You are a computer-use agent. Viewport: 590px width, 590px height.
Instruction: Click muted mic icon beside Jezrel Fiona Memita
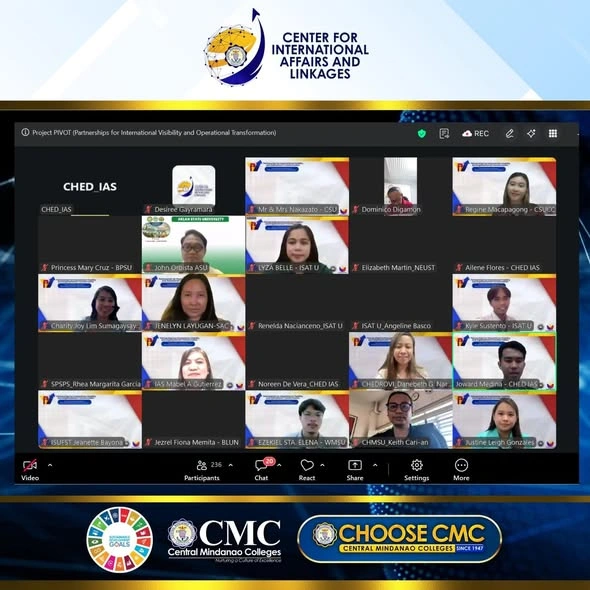tap(148, 442)
